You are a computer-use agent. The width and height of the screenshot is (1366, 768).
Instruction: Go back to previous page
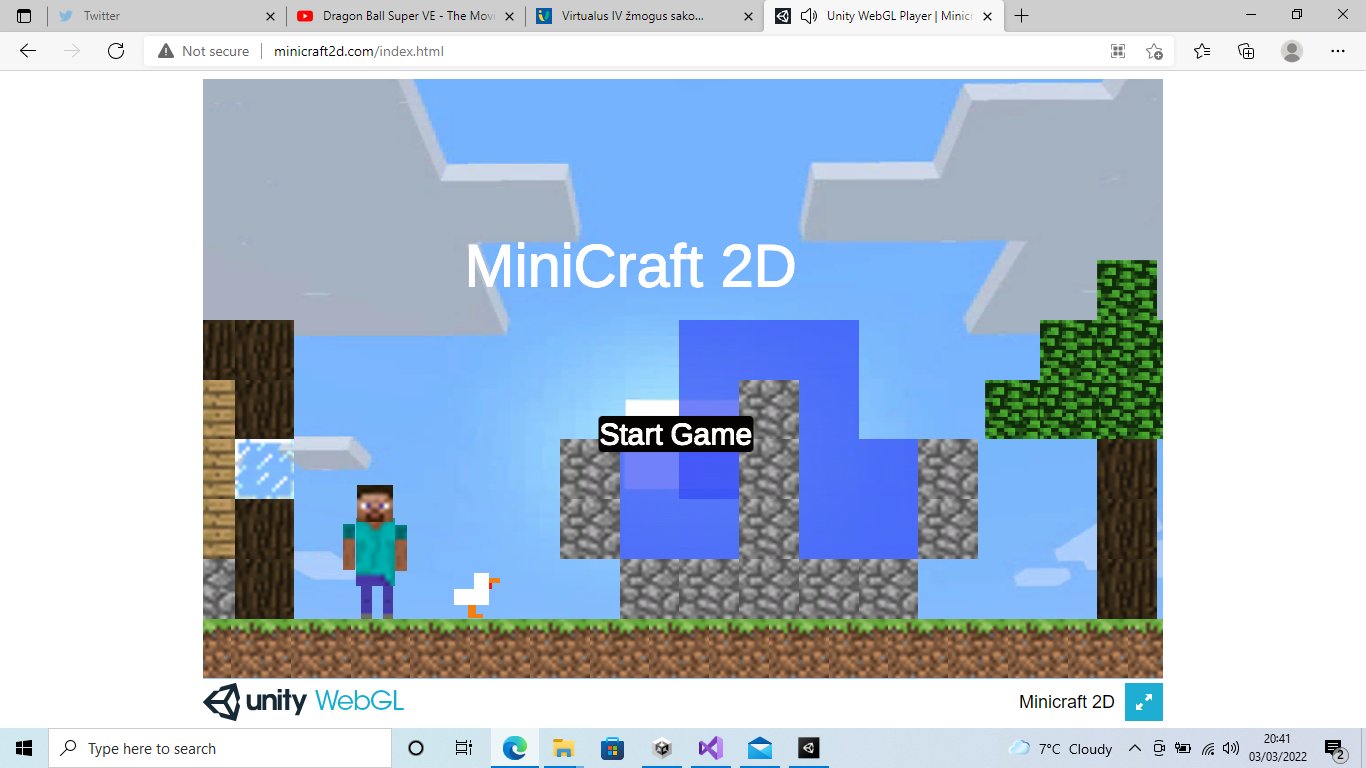coord(28,51)
